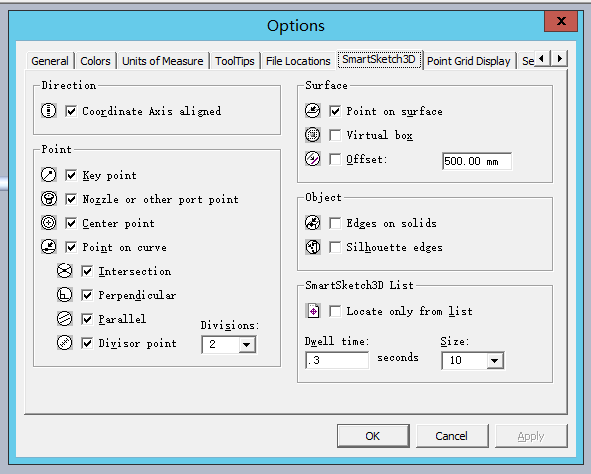This screenshot has width=591, height=474.
Task: Click the Cancel button
Action: click(x=452, y=436)
